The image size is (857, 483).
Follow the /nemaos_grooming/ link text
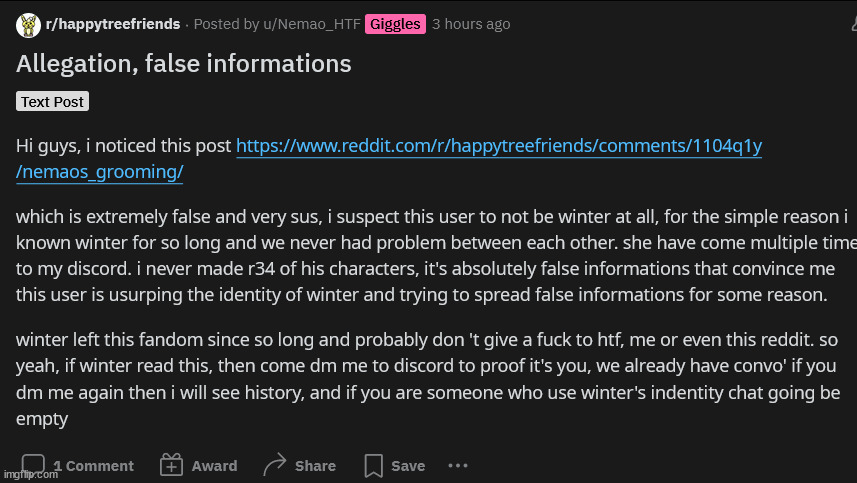point(99,172)
